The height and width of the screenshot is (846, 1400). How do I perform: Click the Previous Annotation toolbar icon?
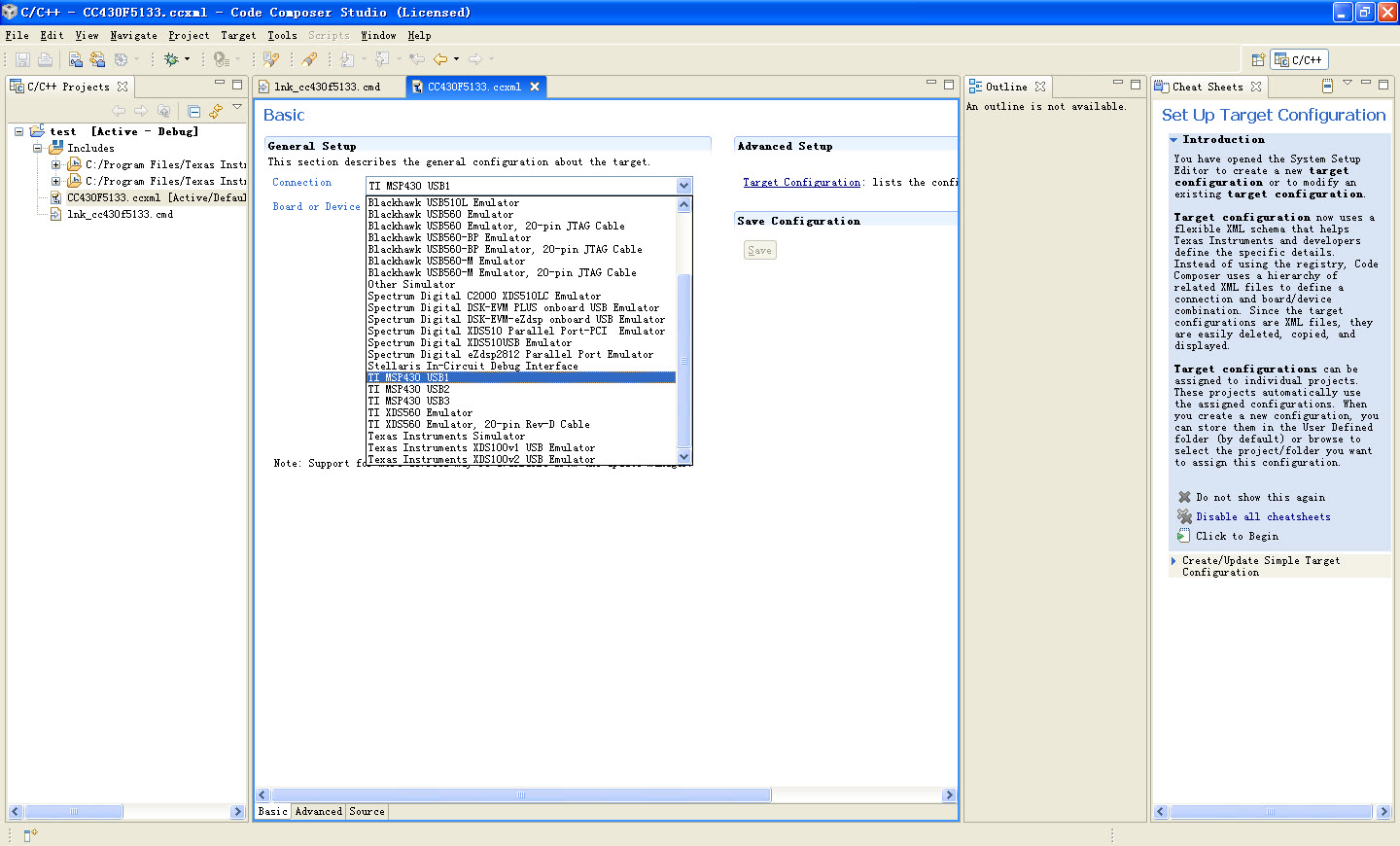point(382,59)
